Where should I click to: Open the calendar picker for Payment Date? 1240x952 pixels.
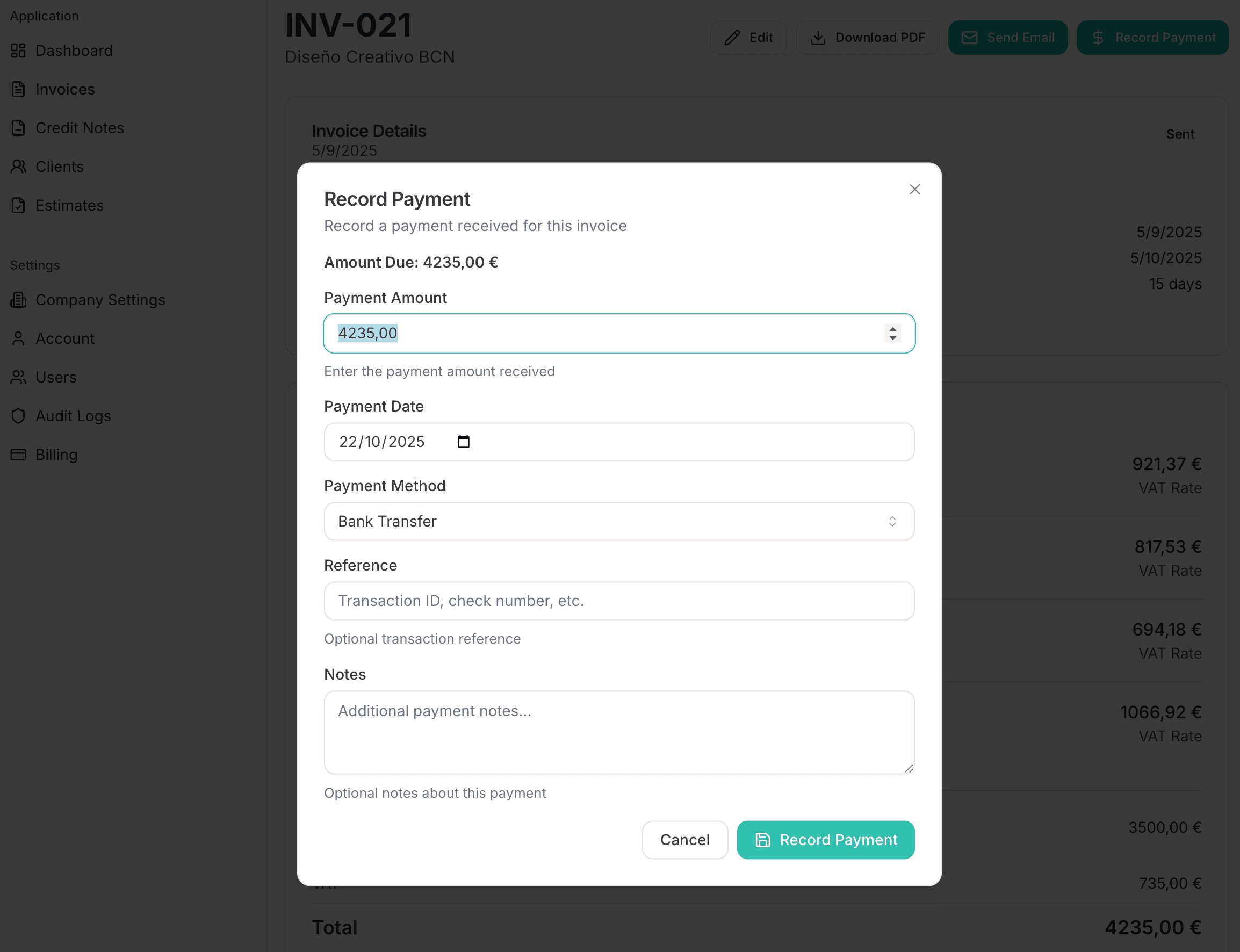[x=464, y=442]
